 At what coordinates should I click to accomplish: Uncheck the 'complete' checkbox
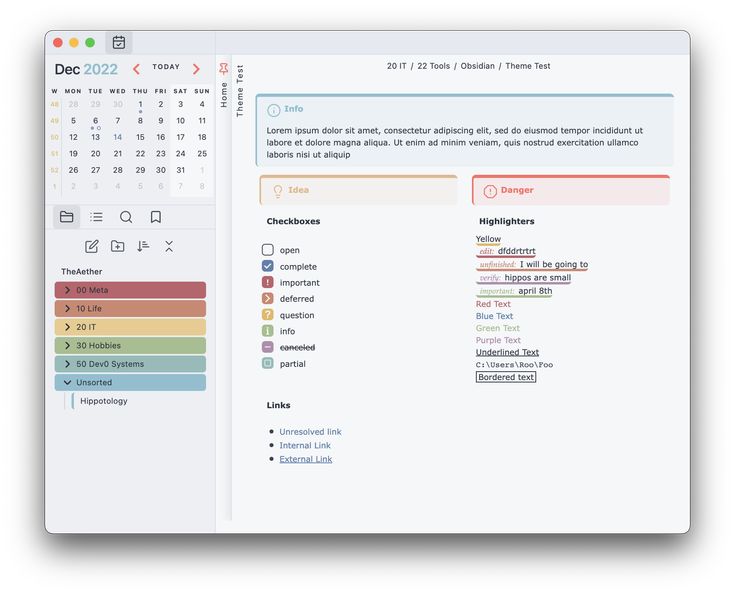(x=267, y=266)
